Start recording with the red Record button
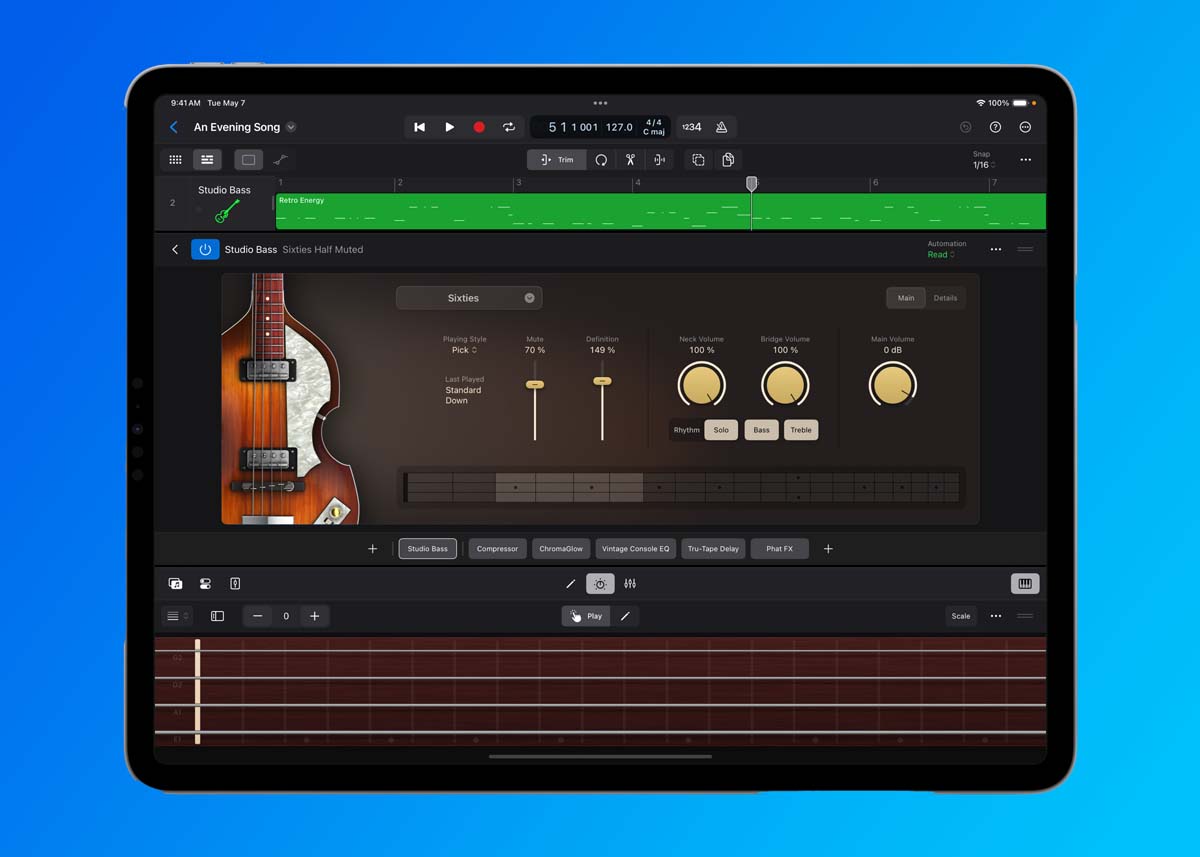The height and width of the screenshot is (857, 1200). tap(479, 127)
